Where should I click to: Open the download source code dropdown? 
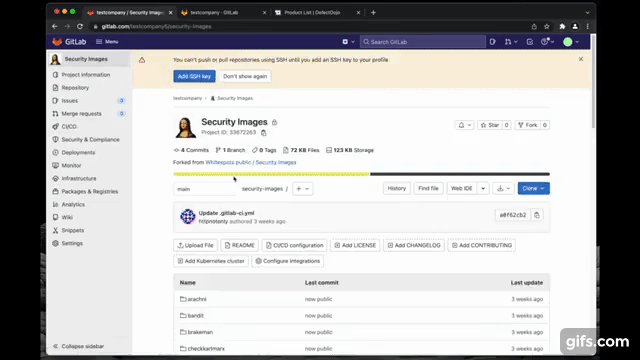click(x=503, y=189)
